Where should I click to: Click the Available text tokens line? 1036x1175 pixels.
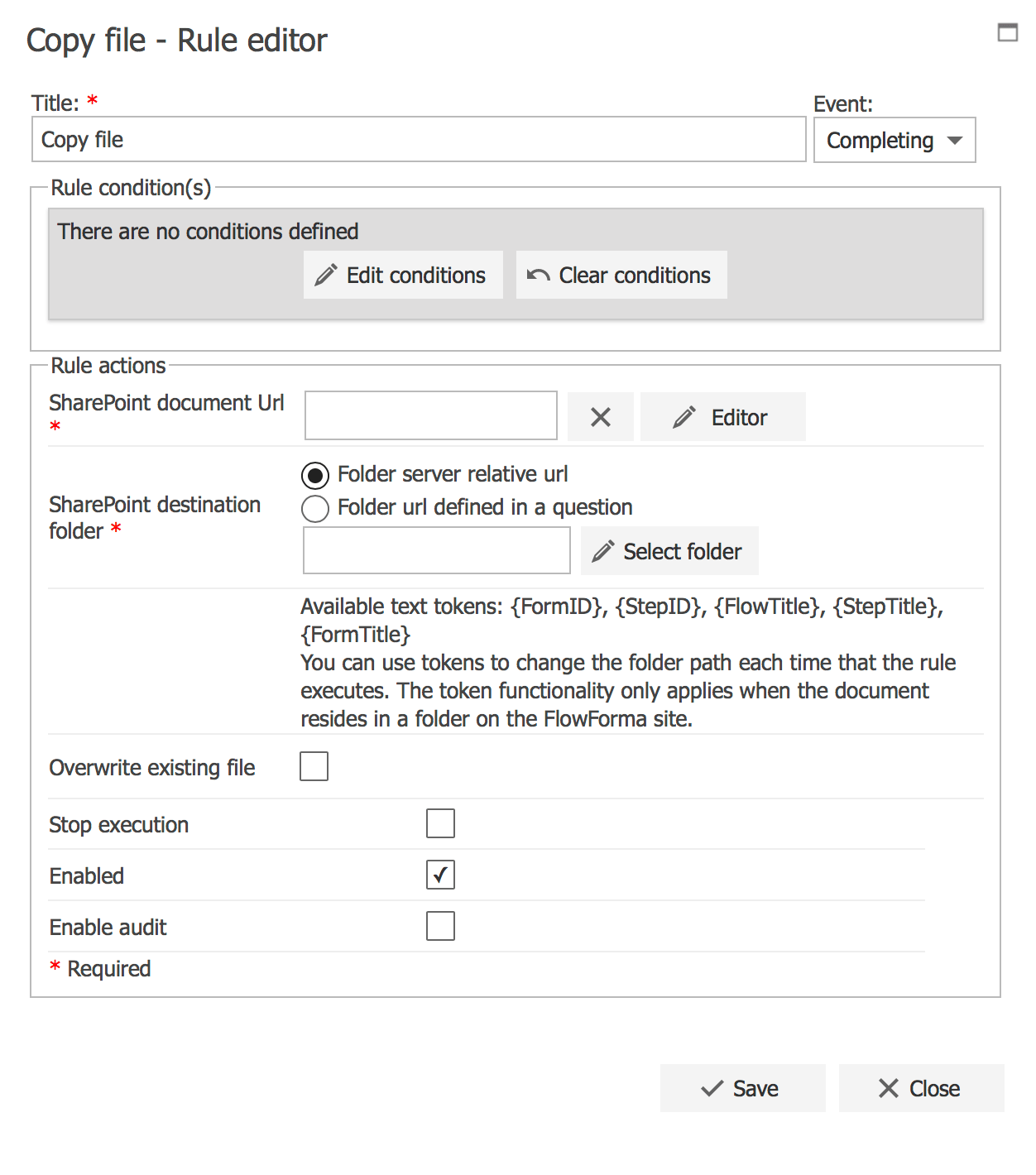622,620
